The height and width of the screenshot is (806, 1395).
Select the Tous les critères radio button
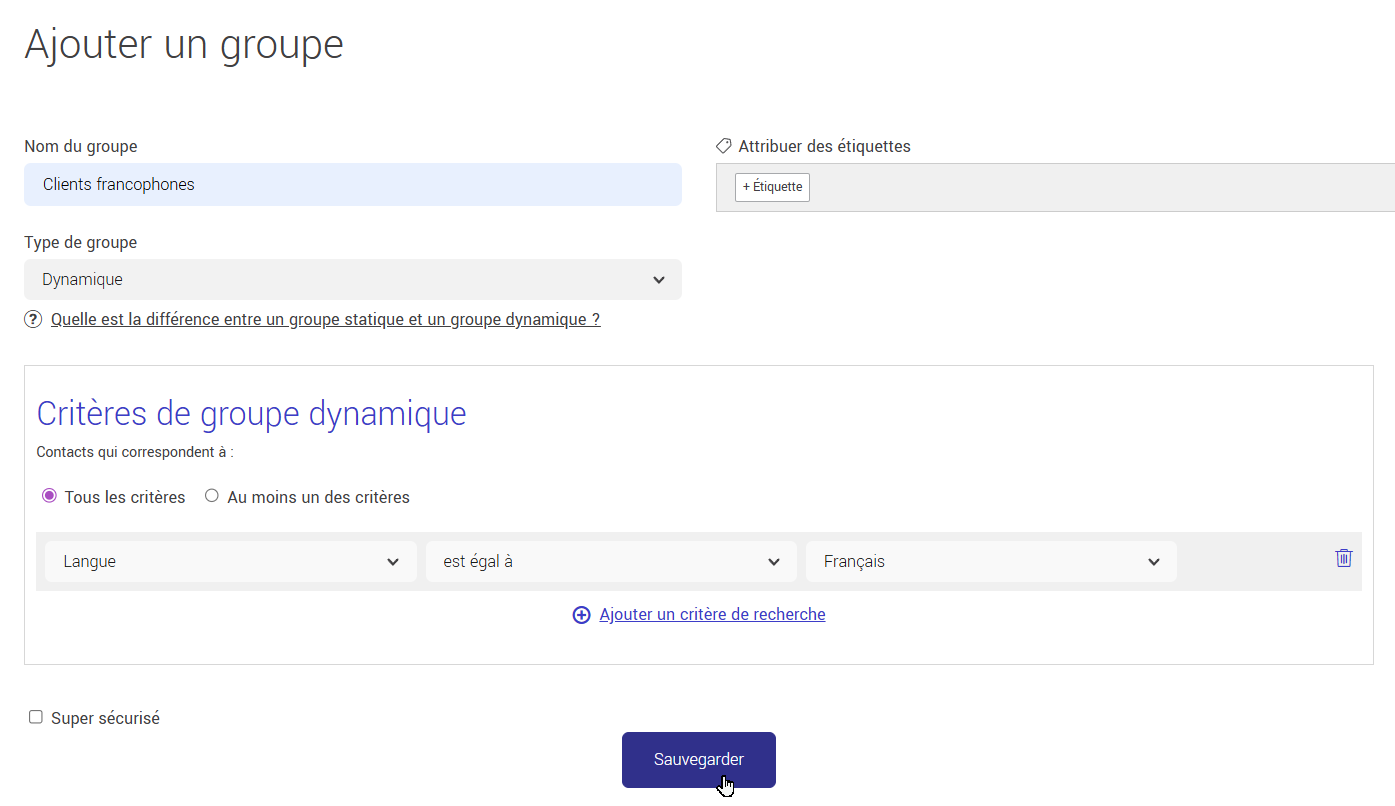pos(49,496)
